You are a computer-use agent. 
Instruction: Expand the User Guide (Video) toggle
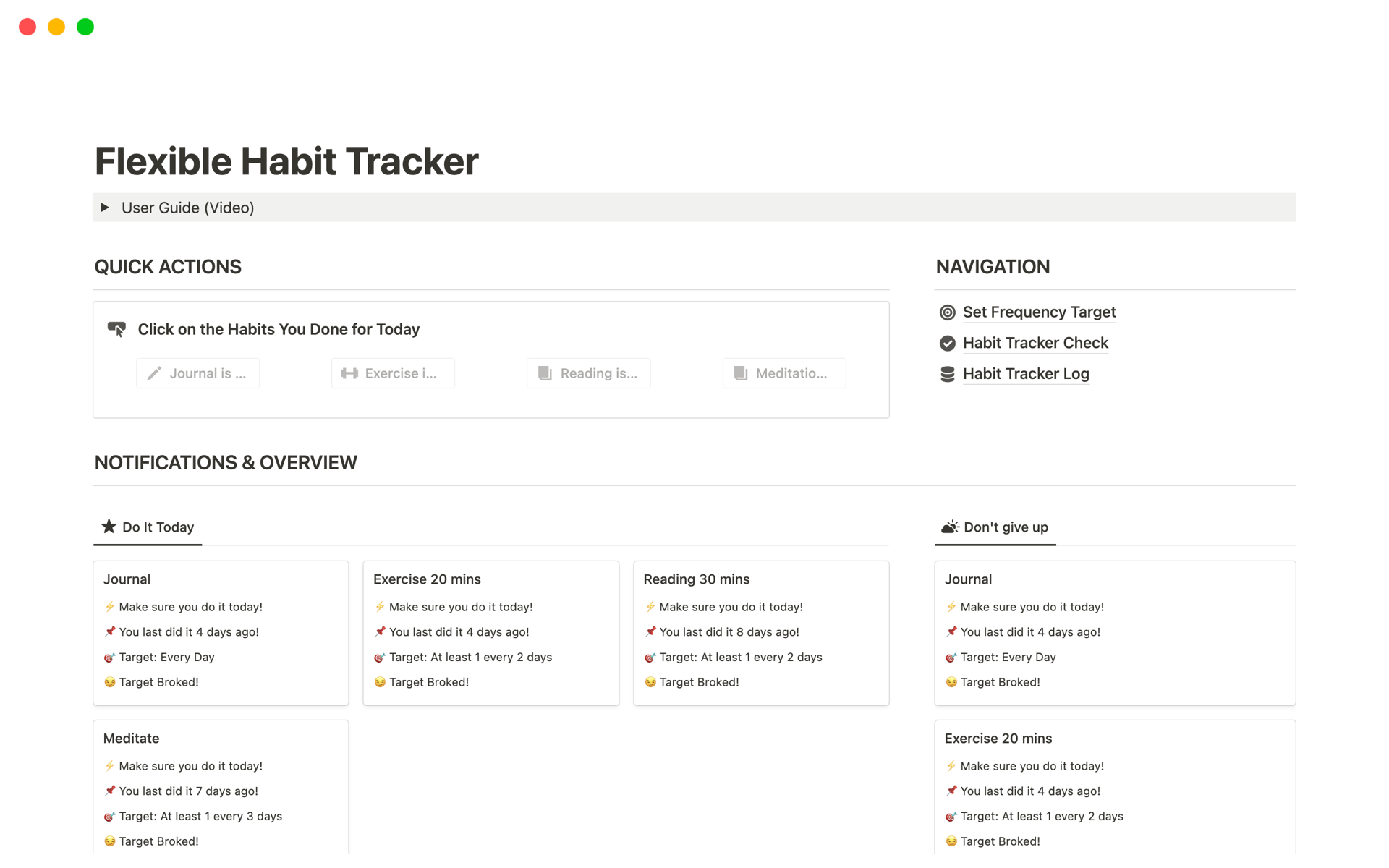click(105, 208)
